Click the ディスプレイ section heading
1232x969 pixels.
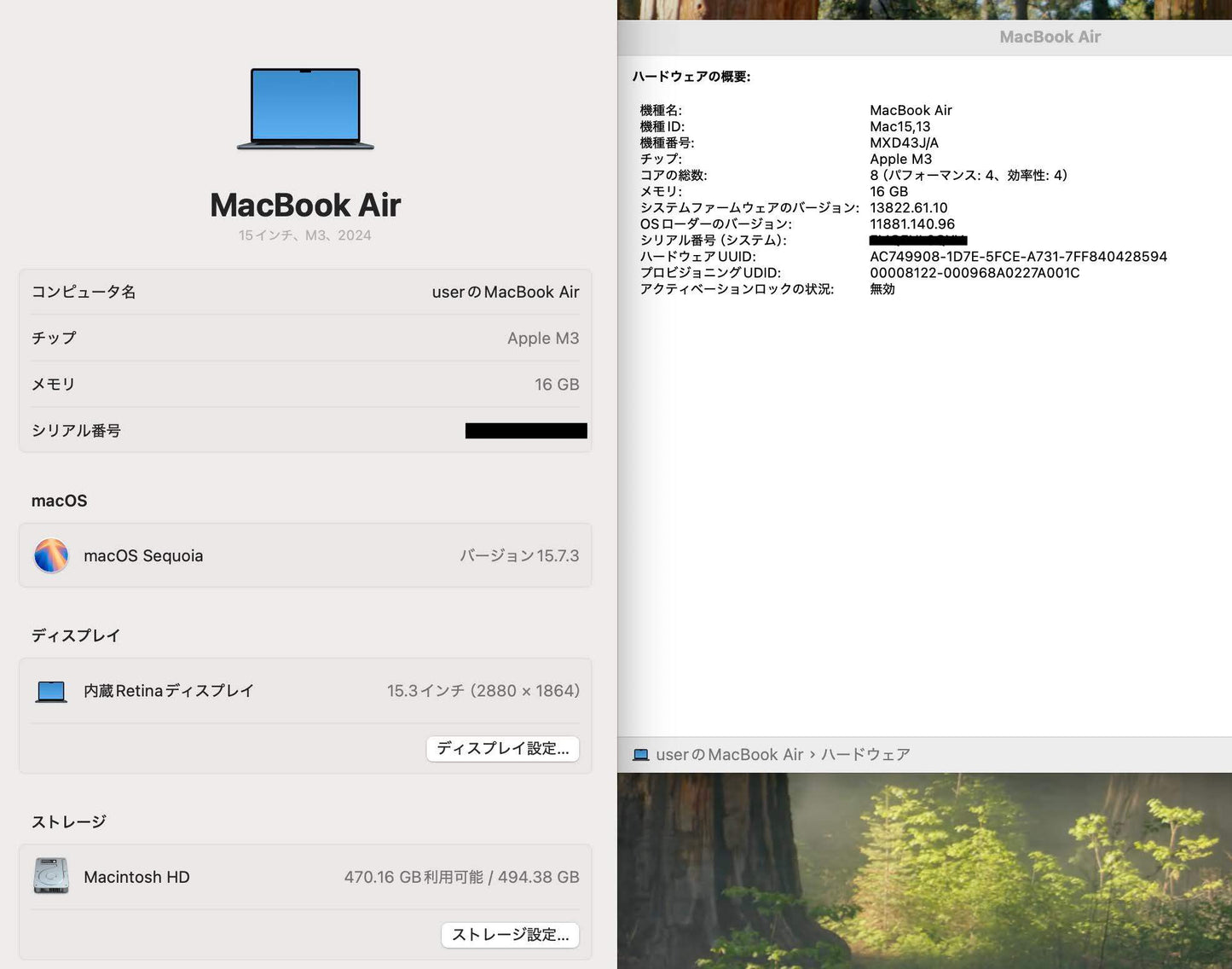(x=76, y=635)
